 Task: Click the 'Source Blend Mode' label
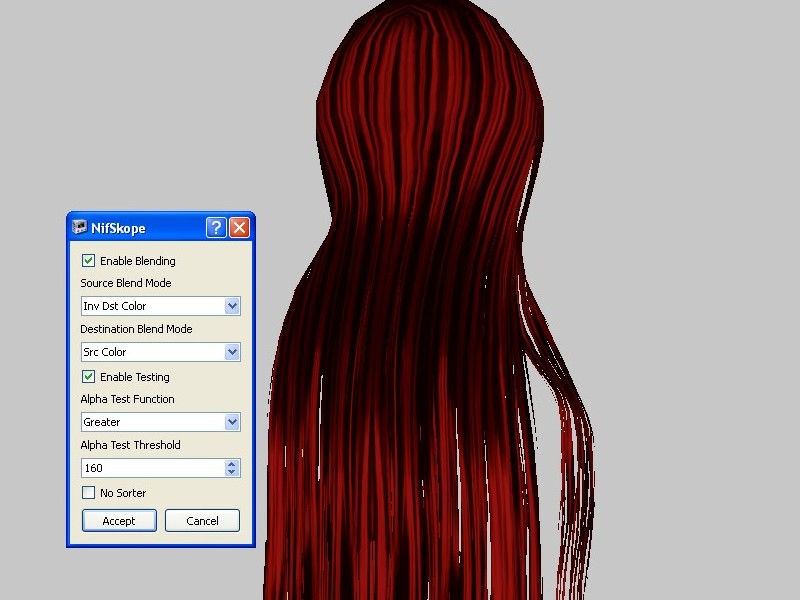(126, 283)
